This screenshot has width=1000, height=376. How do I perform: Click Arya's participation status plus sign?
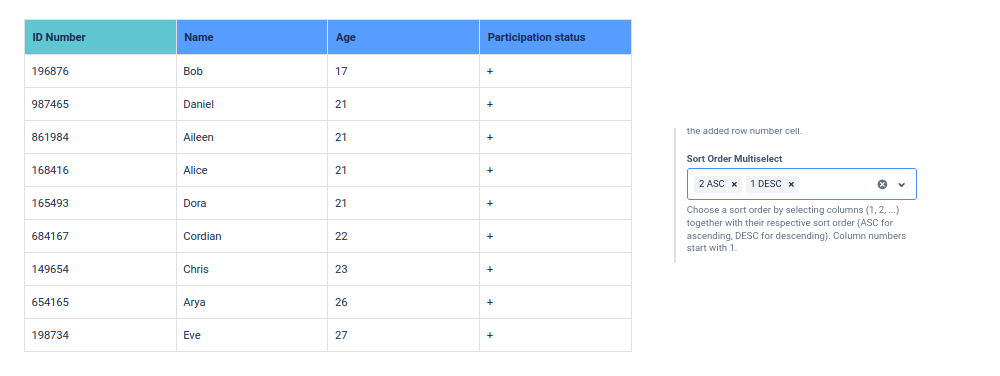(490, 302)
